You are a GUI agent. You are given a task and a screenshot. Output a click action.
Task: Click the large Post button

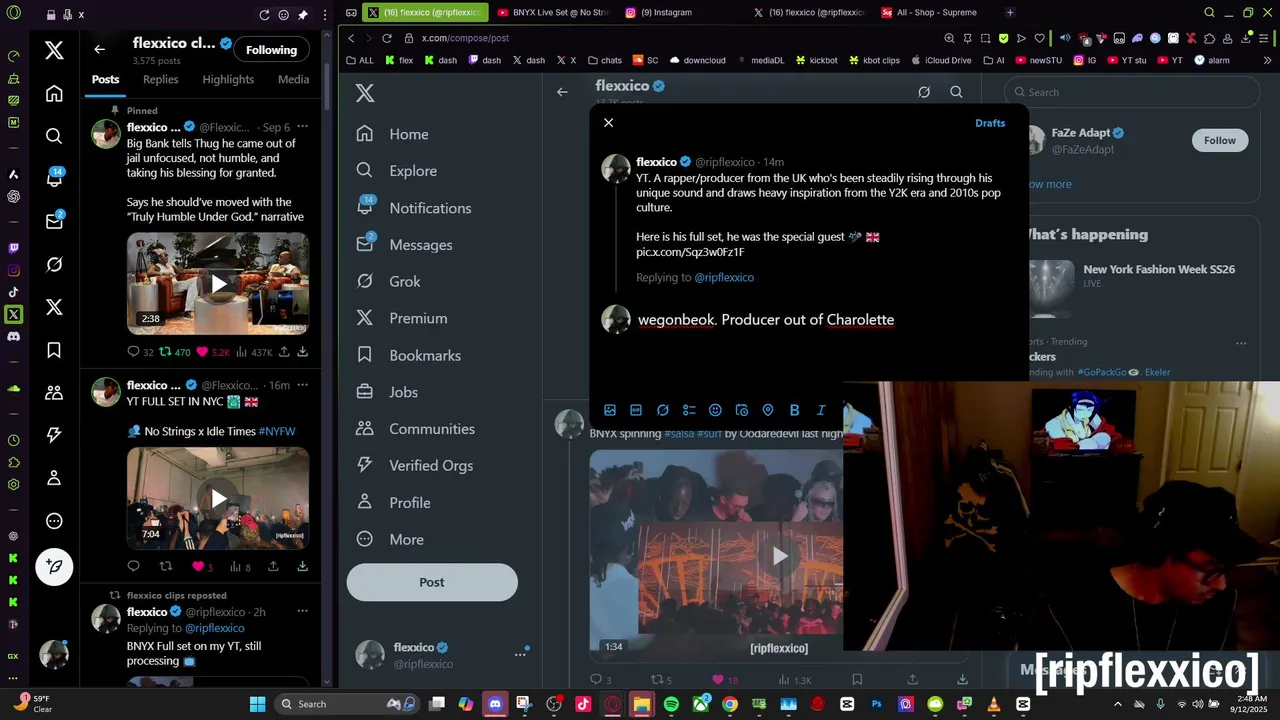pyautogui.click(x=432, y=582)
